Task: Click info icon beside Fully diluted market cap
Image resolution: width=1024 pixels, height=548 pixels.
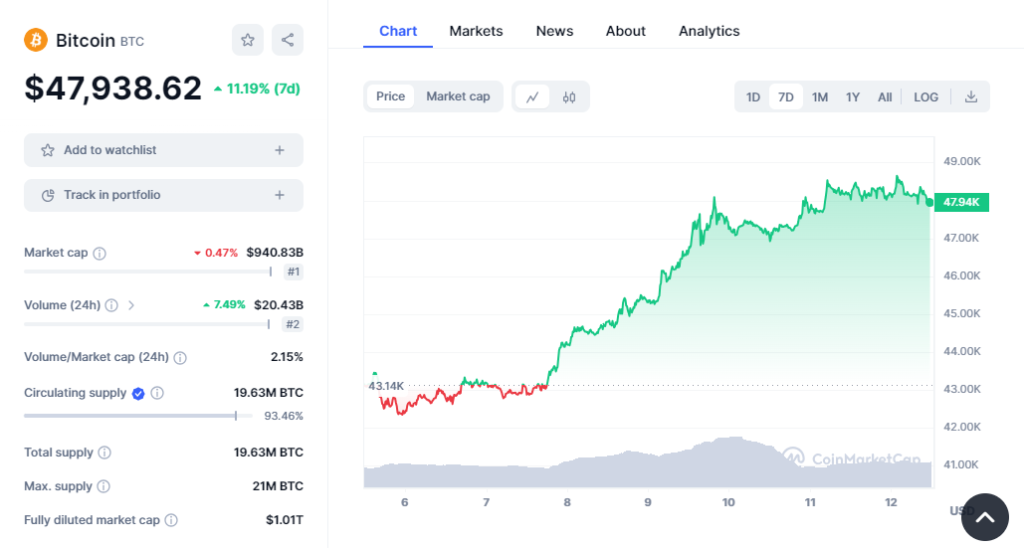Action: click(x=171, y=521)
